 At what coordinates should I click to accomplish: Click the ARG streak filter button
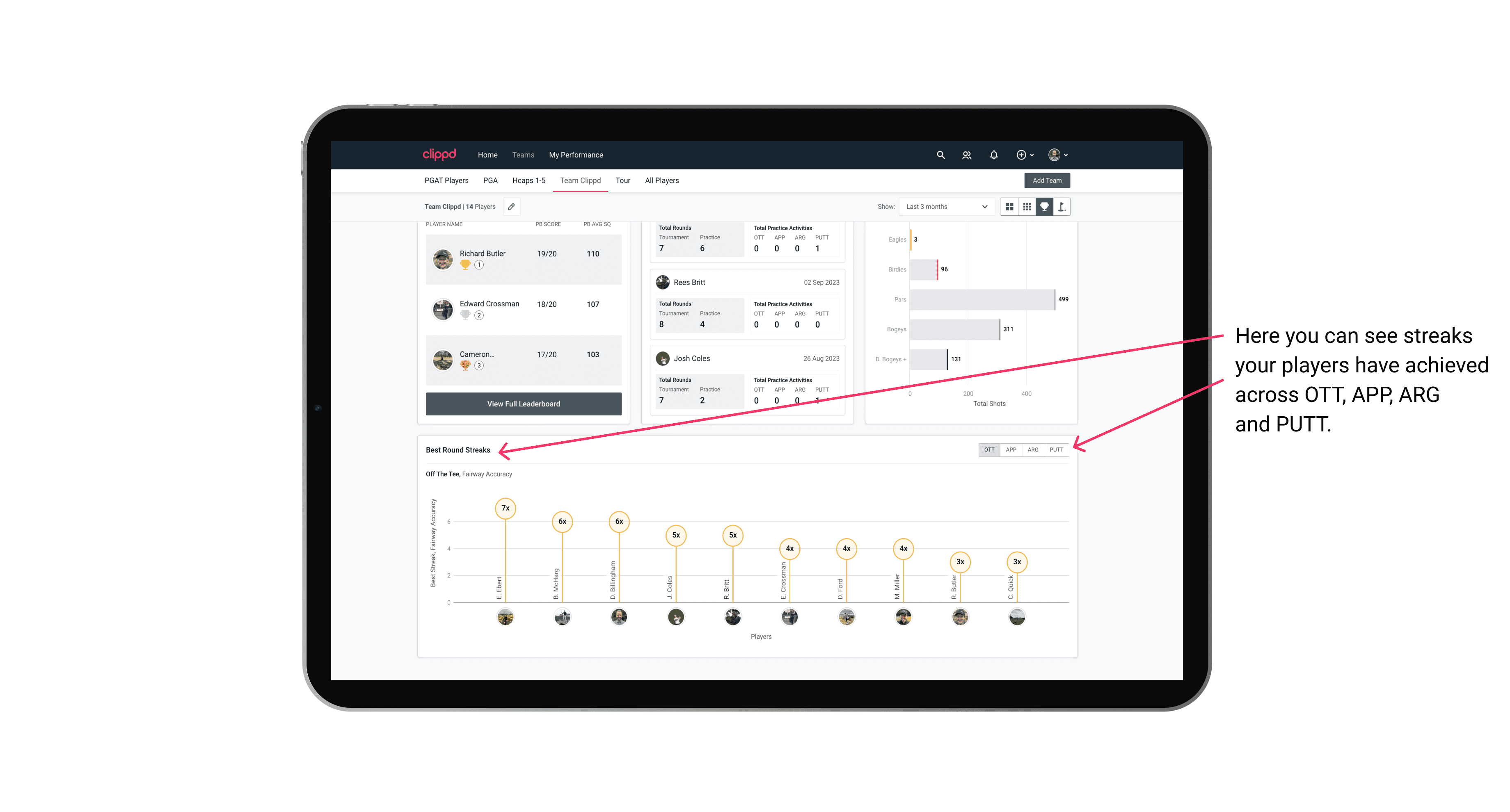(1034, 449)
